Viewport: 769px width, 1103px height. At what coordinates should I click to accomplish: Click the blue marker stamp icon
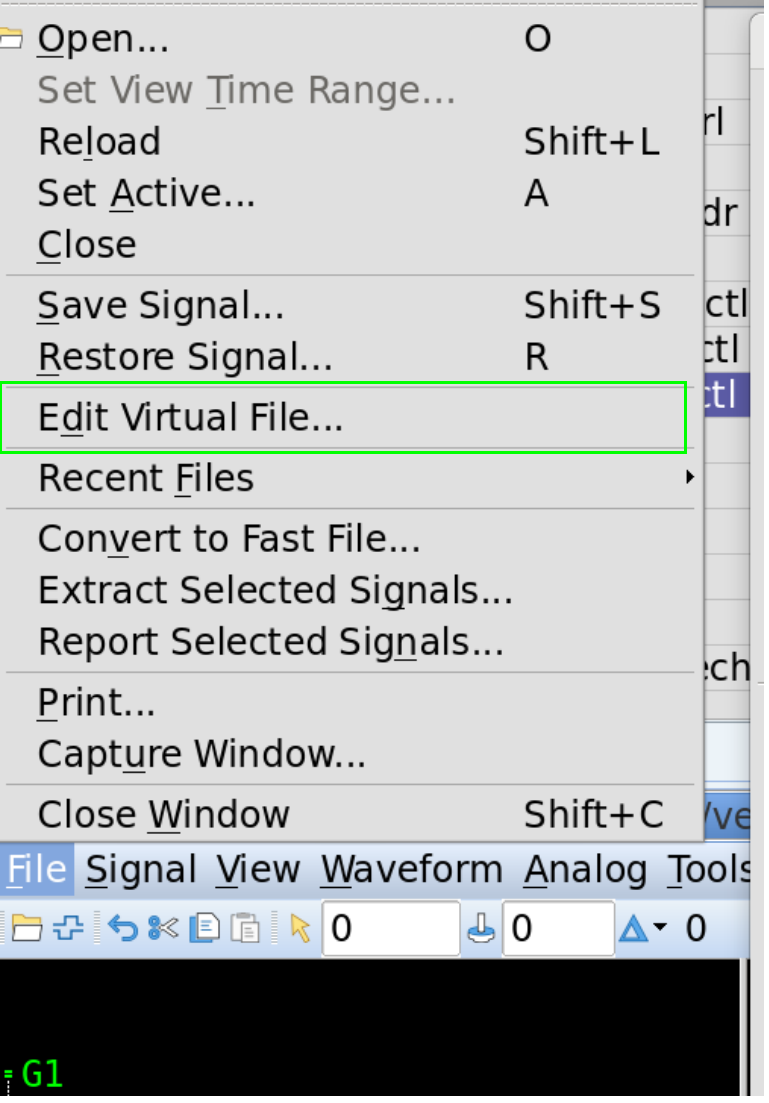[x=481, y=929]
